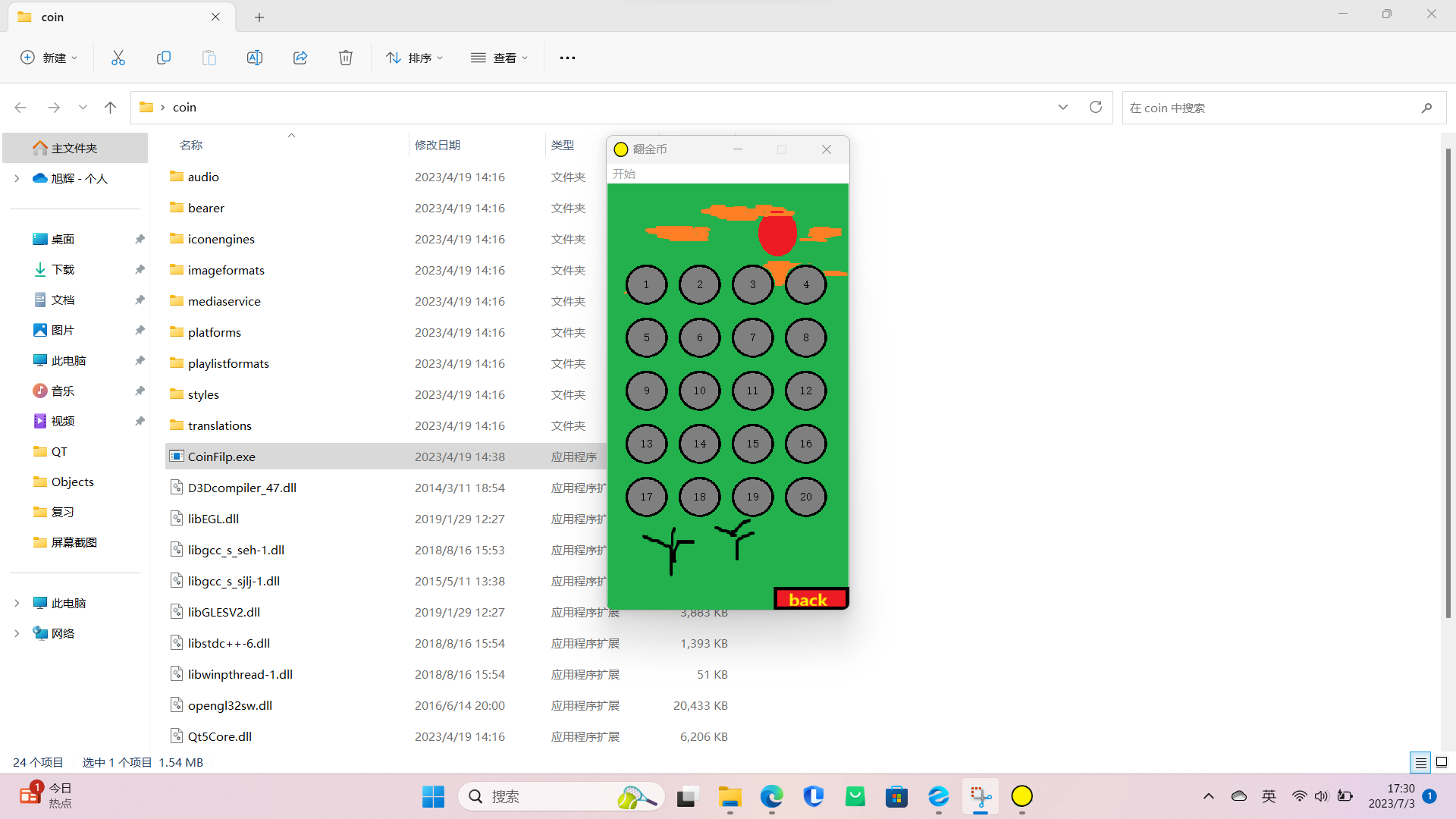Click the Share icon in toolbar
Viewport: 1456px width, 819px height.
pyautogui.click(x=300, y=58)
